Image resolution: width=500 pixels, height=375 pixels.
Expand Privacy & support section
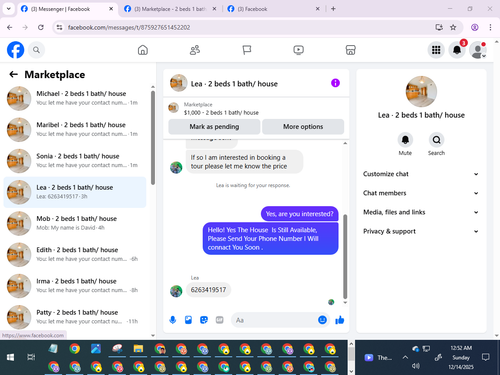click(x=421, y=231)
